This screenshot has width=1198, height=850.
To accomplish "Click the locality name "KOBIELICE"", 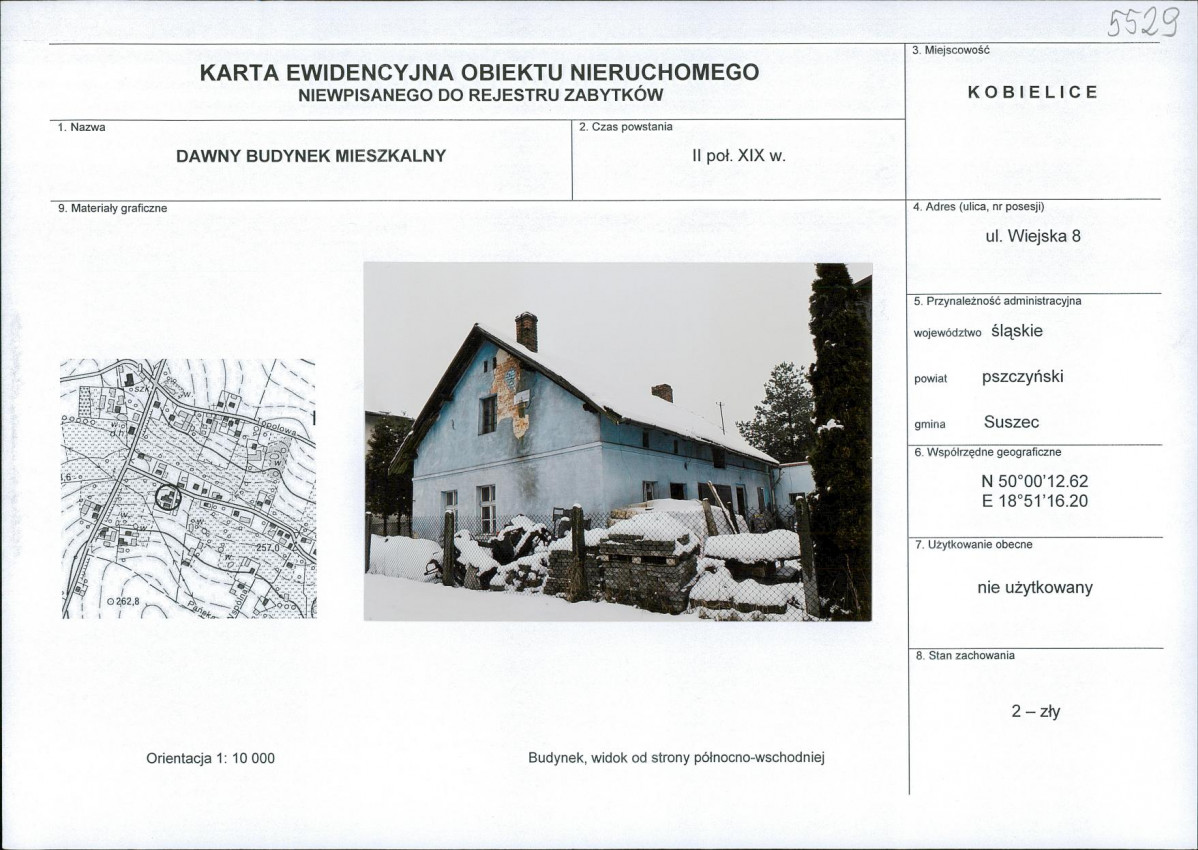I will [1033, 92].
